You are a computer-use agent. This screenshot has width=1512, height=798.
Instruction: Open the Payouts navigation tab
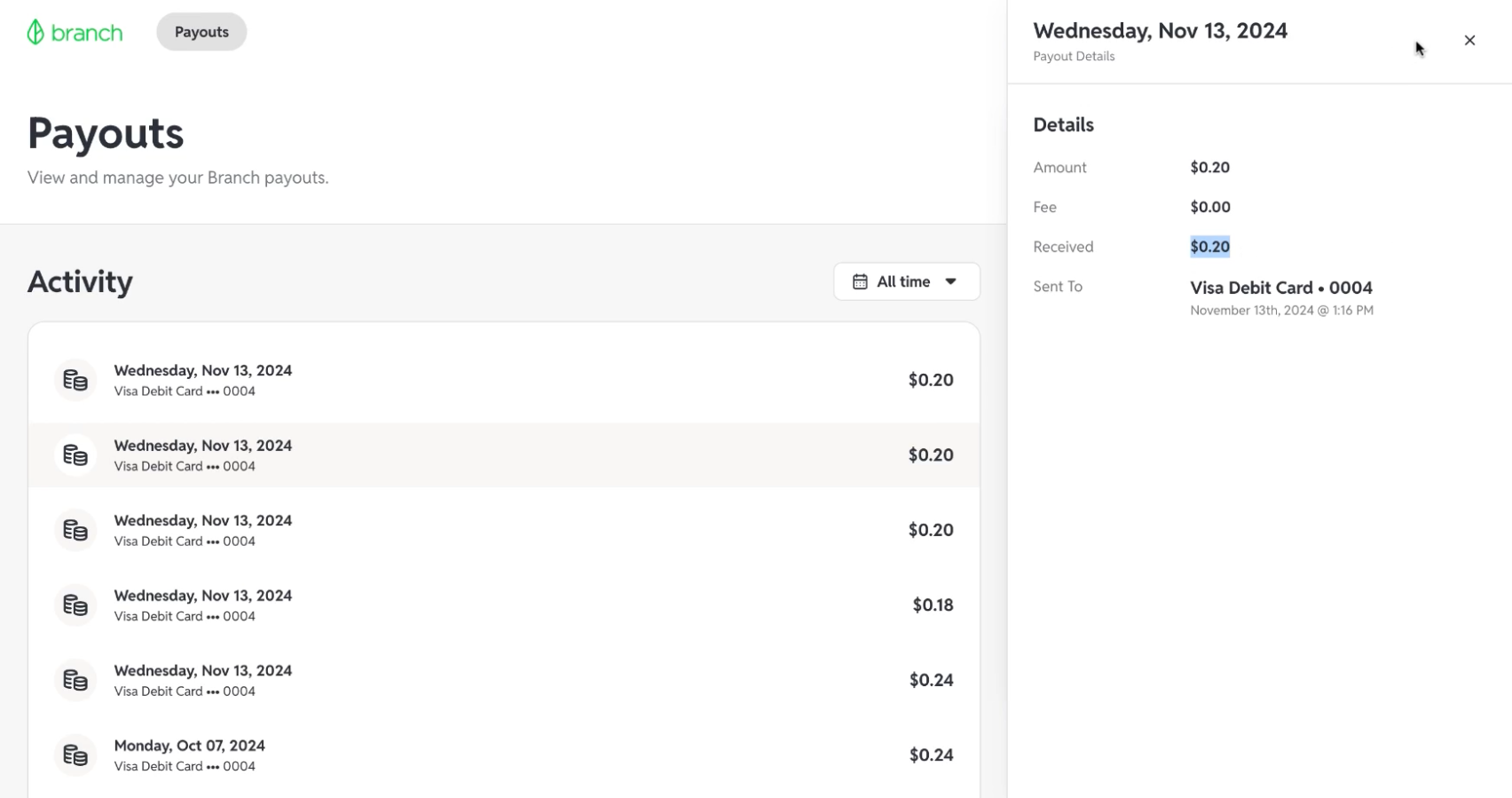(x=201, y=32)
